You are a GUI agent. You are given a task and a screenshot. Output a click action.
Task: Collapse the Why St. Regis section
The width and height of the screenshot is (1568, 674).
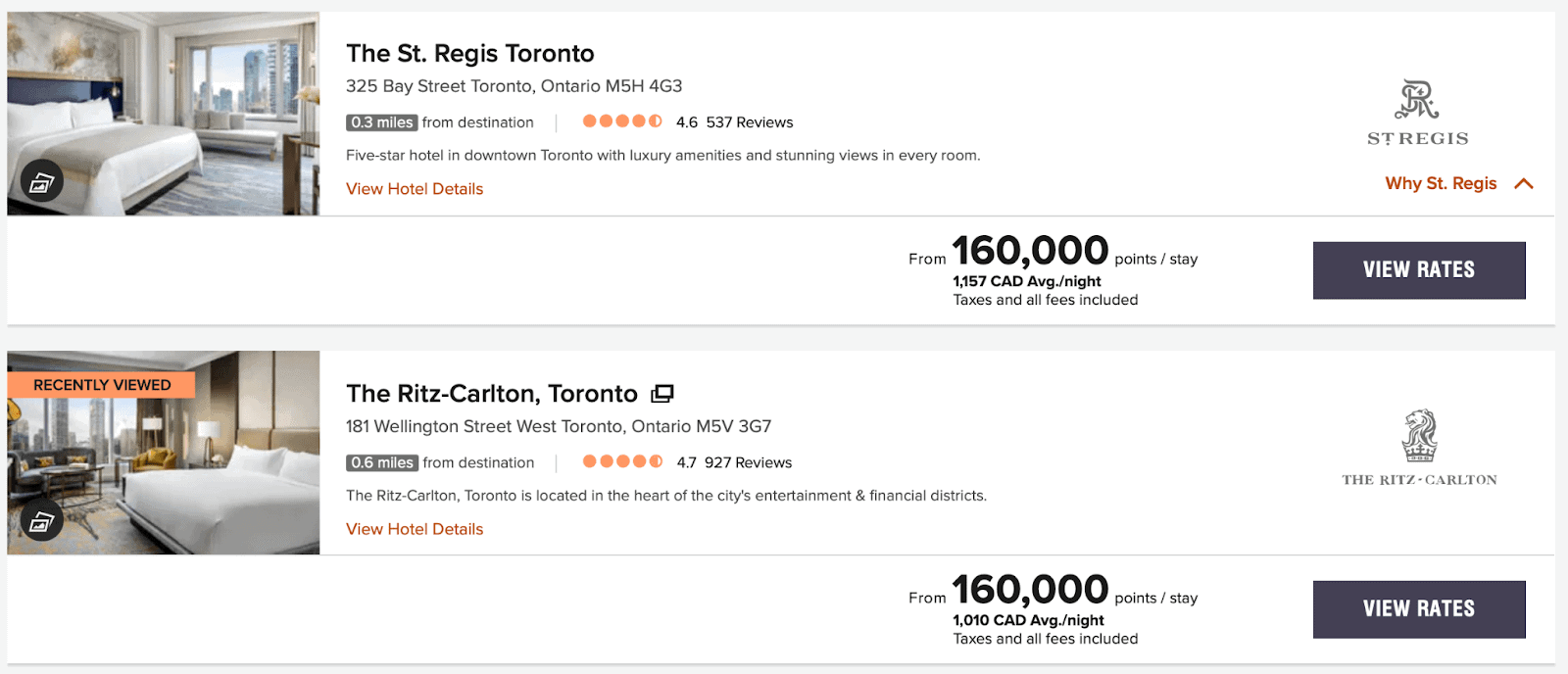[x=1440, y=183]
